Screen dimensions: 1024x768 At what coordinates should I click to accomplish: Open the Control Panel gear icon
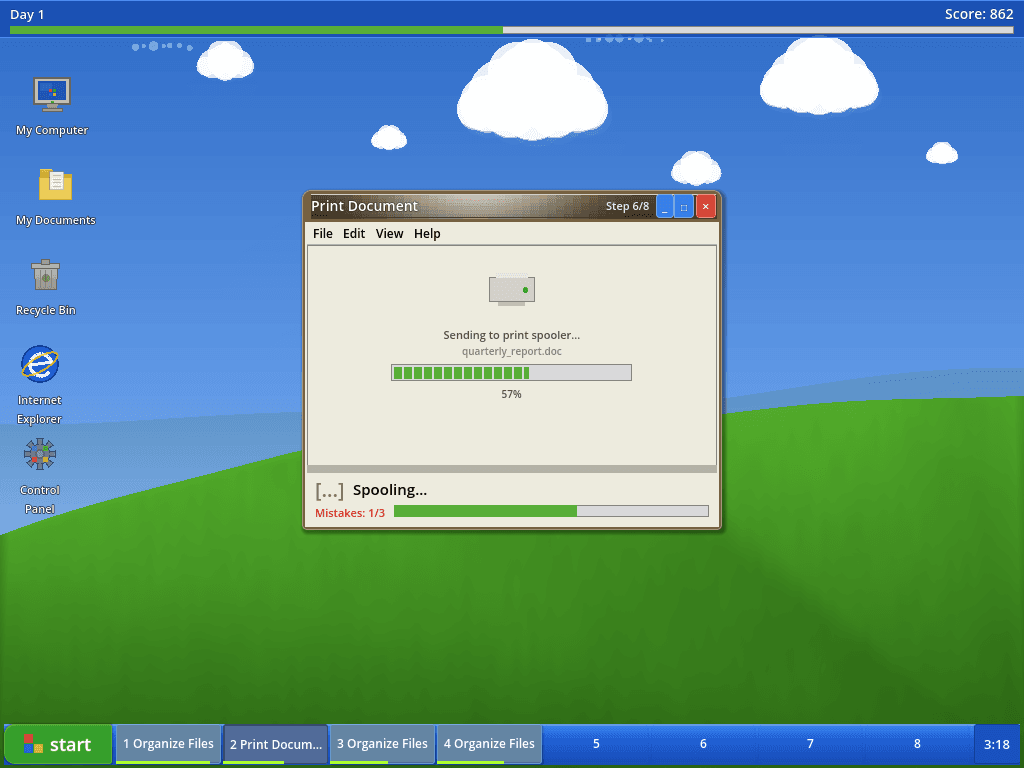(40, 455)
